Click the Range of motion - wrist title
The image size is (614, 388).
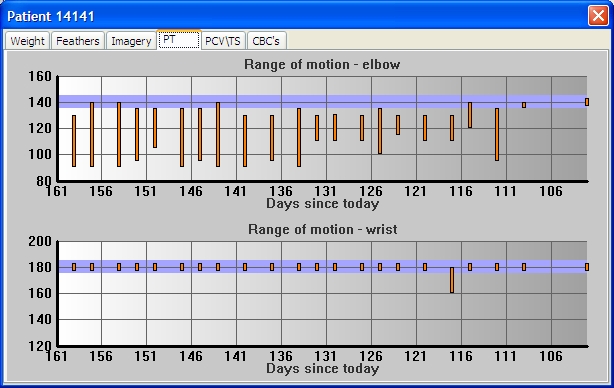323,229
